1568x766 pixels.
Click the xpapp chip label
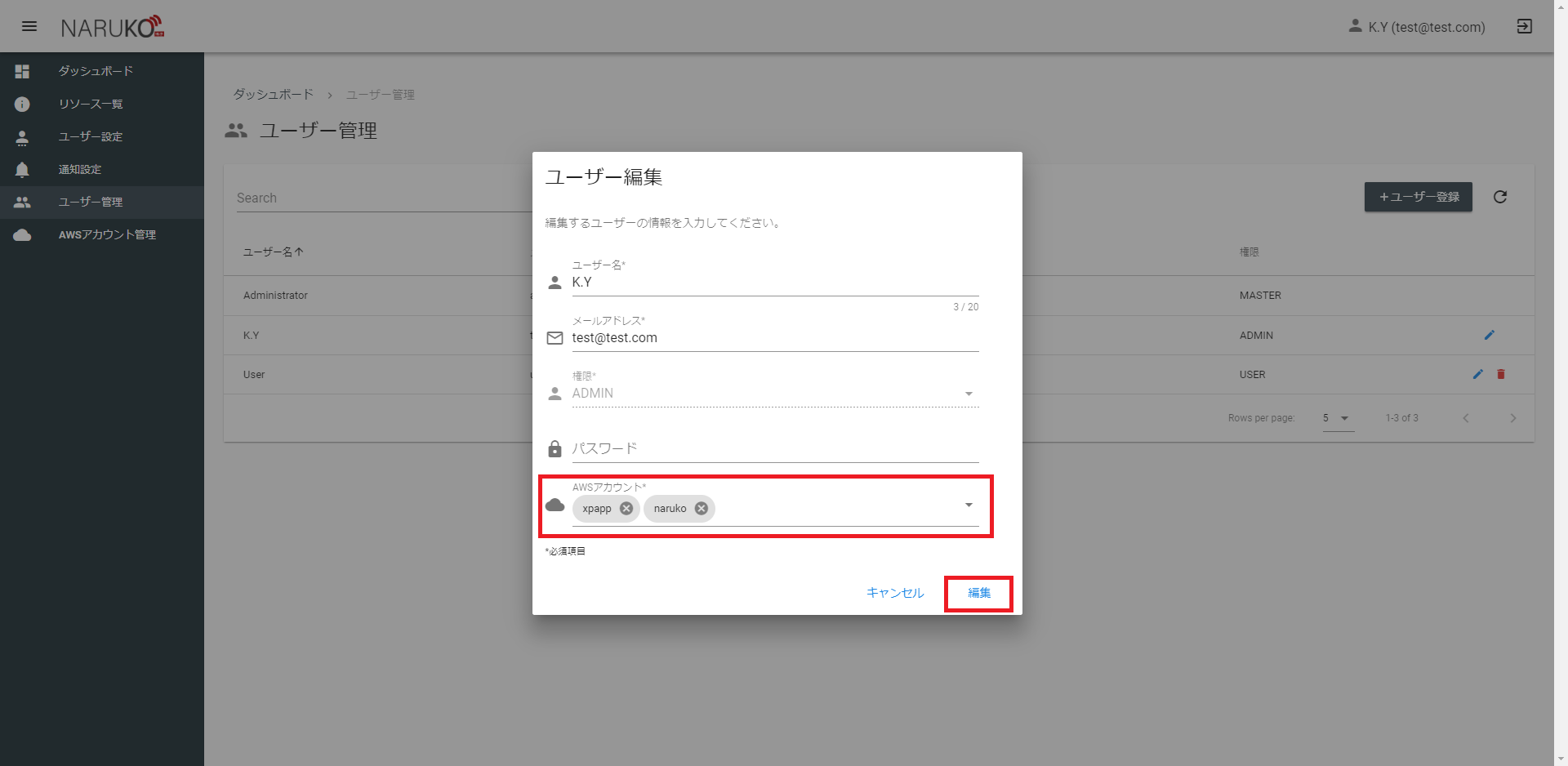point(597,508)
